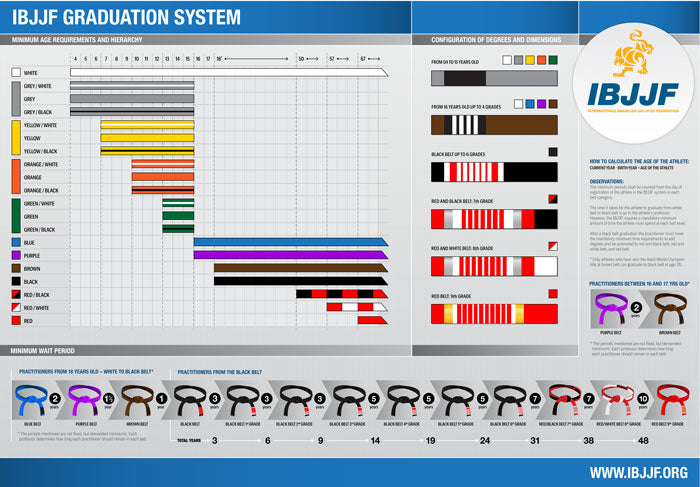Click the Red legend swatch on left
The image size is (700, 487).
click(x=16, y=321)
